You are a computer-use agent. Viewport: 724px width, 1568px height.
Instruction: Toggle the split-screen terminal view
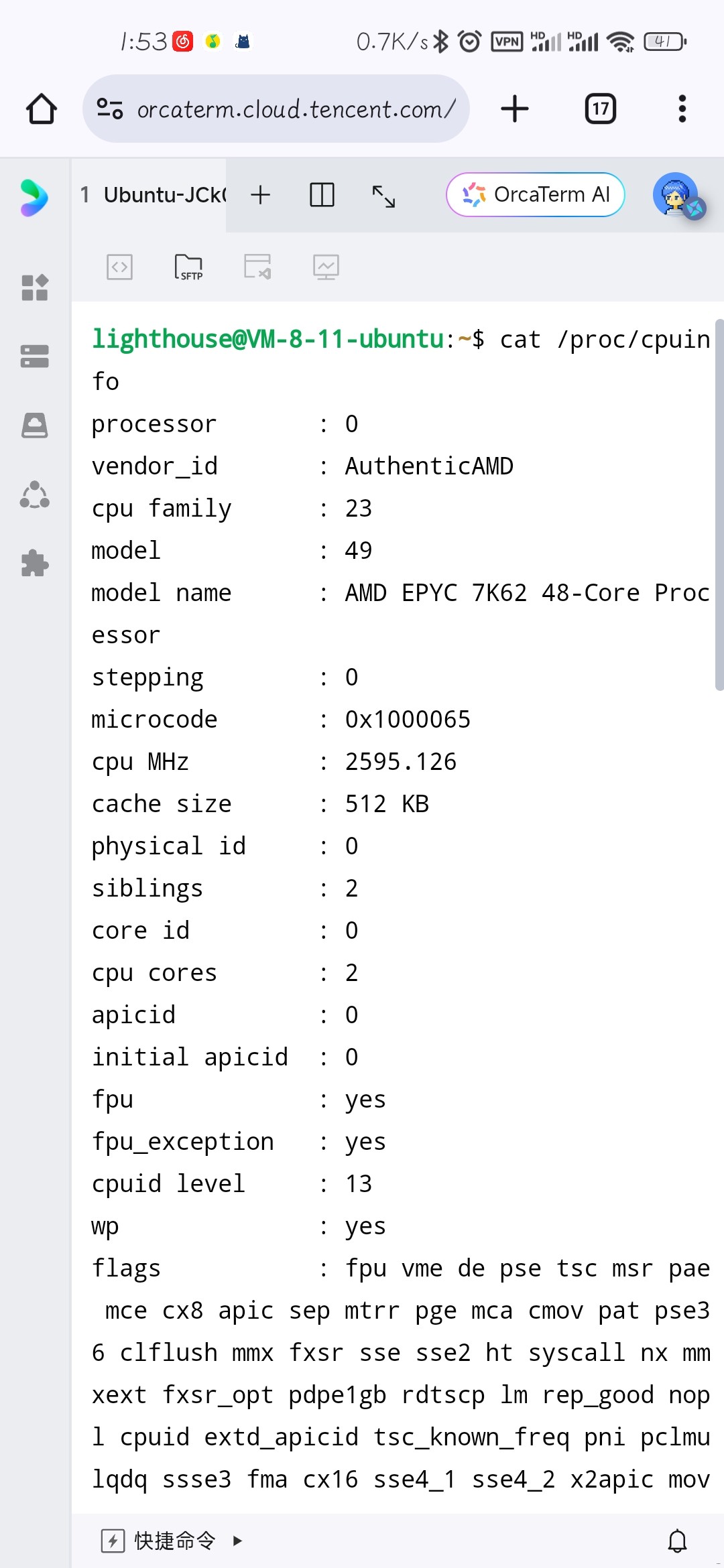[x=321, y=195]
